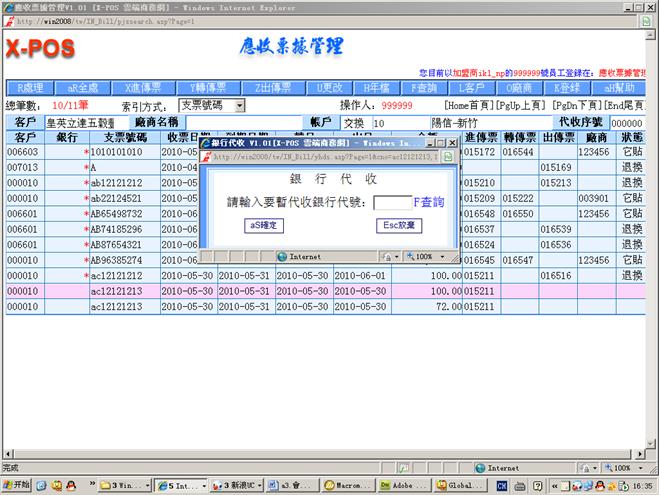Viewport: 659px width, 495px height.
Task: Click the Windows 开始 Start button
Action: [x=18, y=485]
